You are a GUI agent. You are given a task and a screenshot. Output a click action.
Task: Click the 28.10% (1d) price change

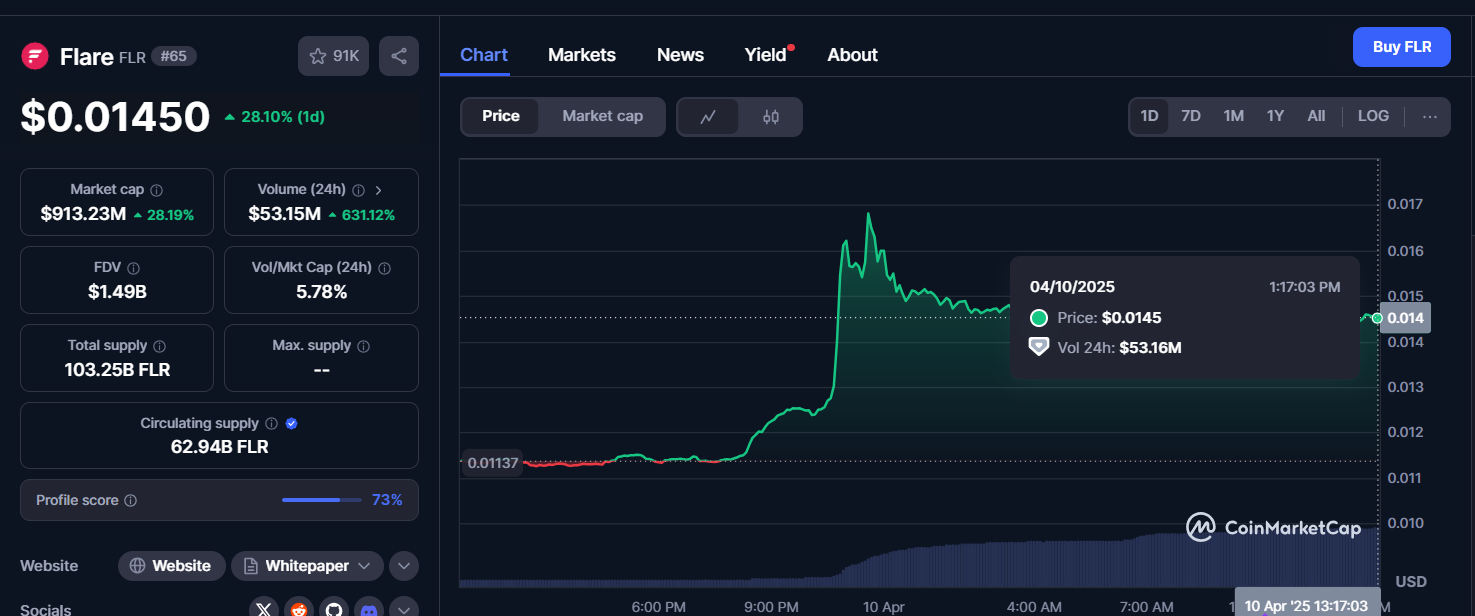click(275, 117)
